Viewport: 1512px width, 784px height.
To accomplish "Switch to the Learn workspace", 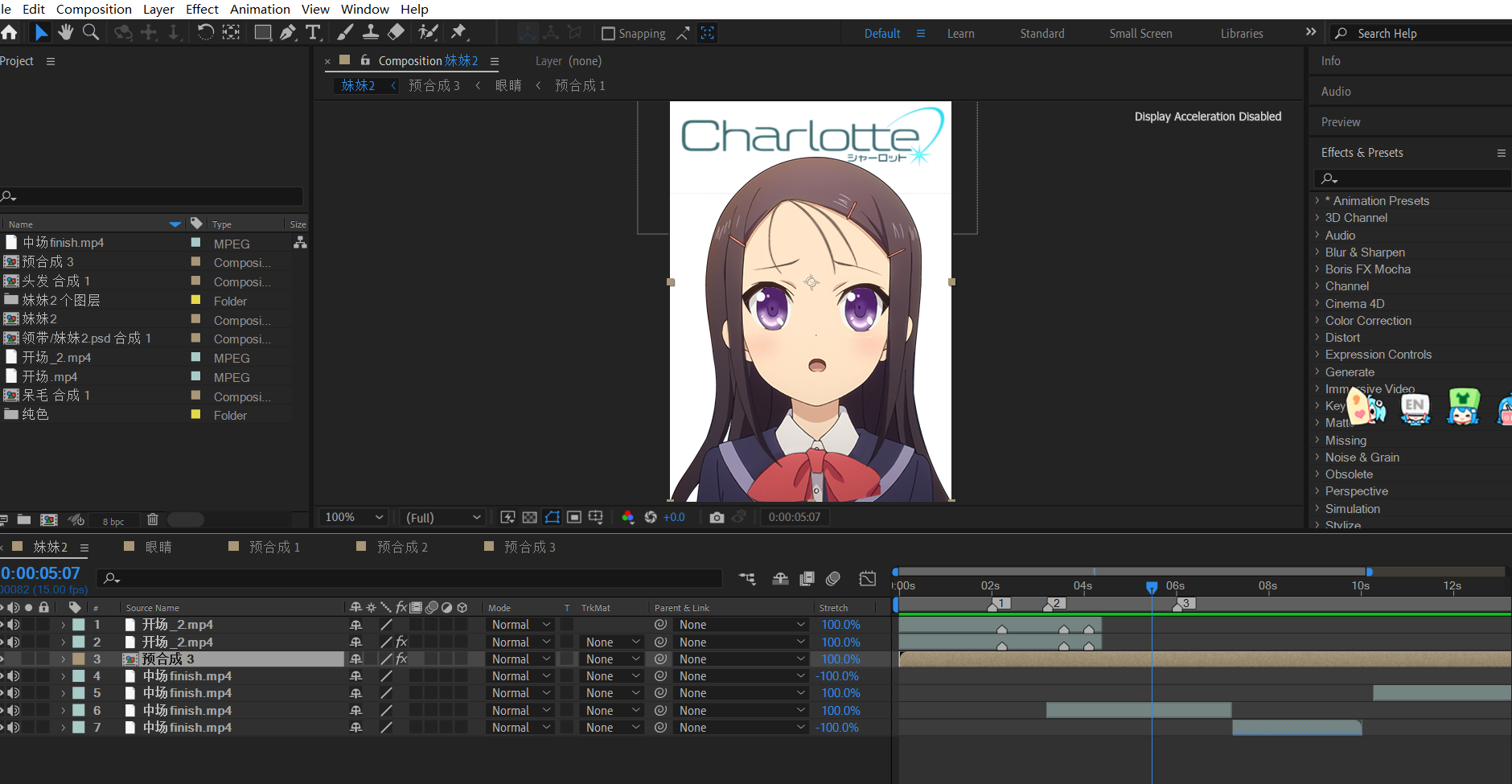I will 960,33.
